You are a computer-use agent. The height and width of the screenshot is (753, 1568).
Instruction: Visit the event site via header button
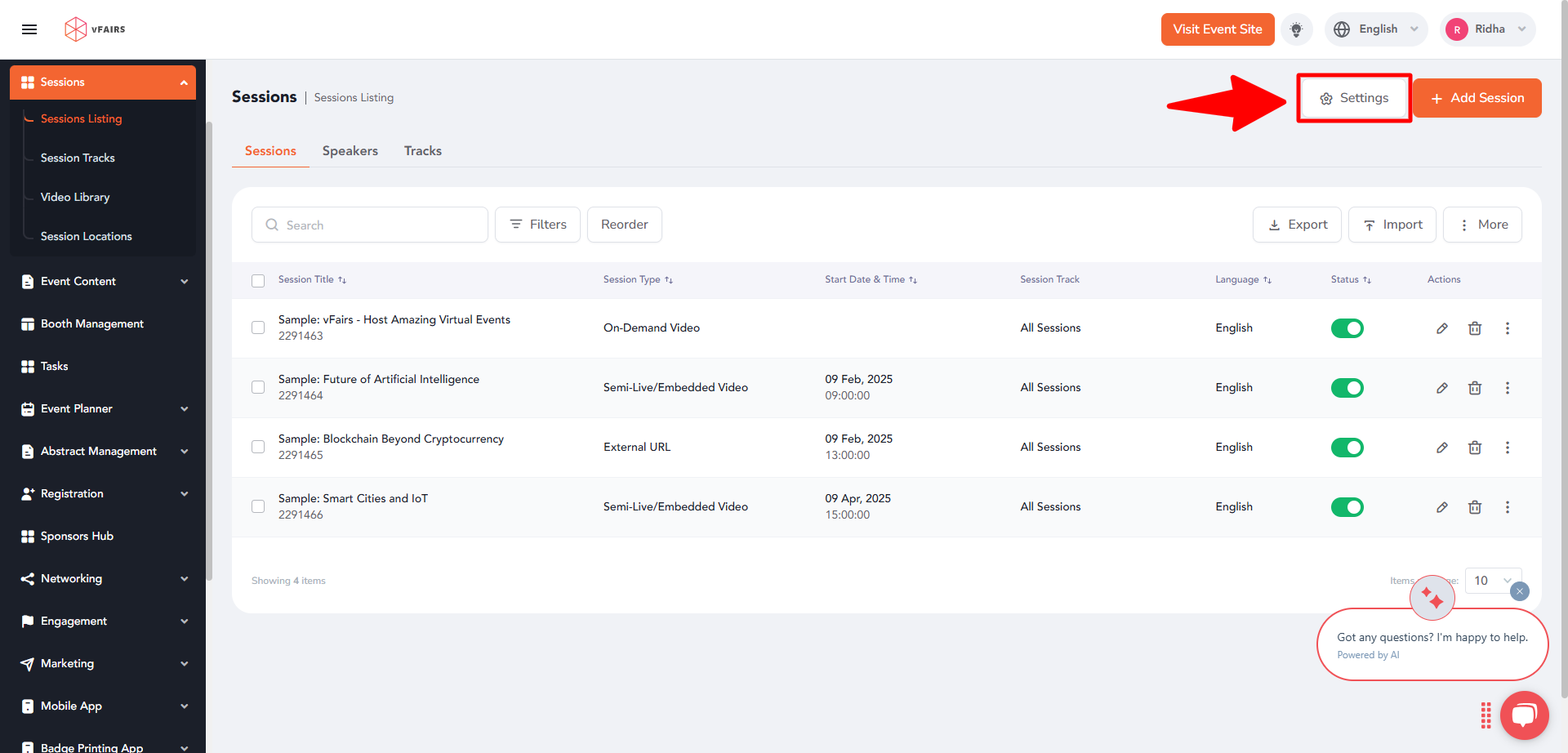pos(1217,29)
